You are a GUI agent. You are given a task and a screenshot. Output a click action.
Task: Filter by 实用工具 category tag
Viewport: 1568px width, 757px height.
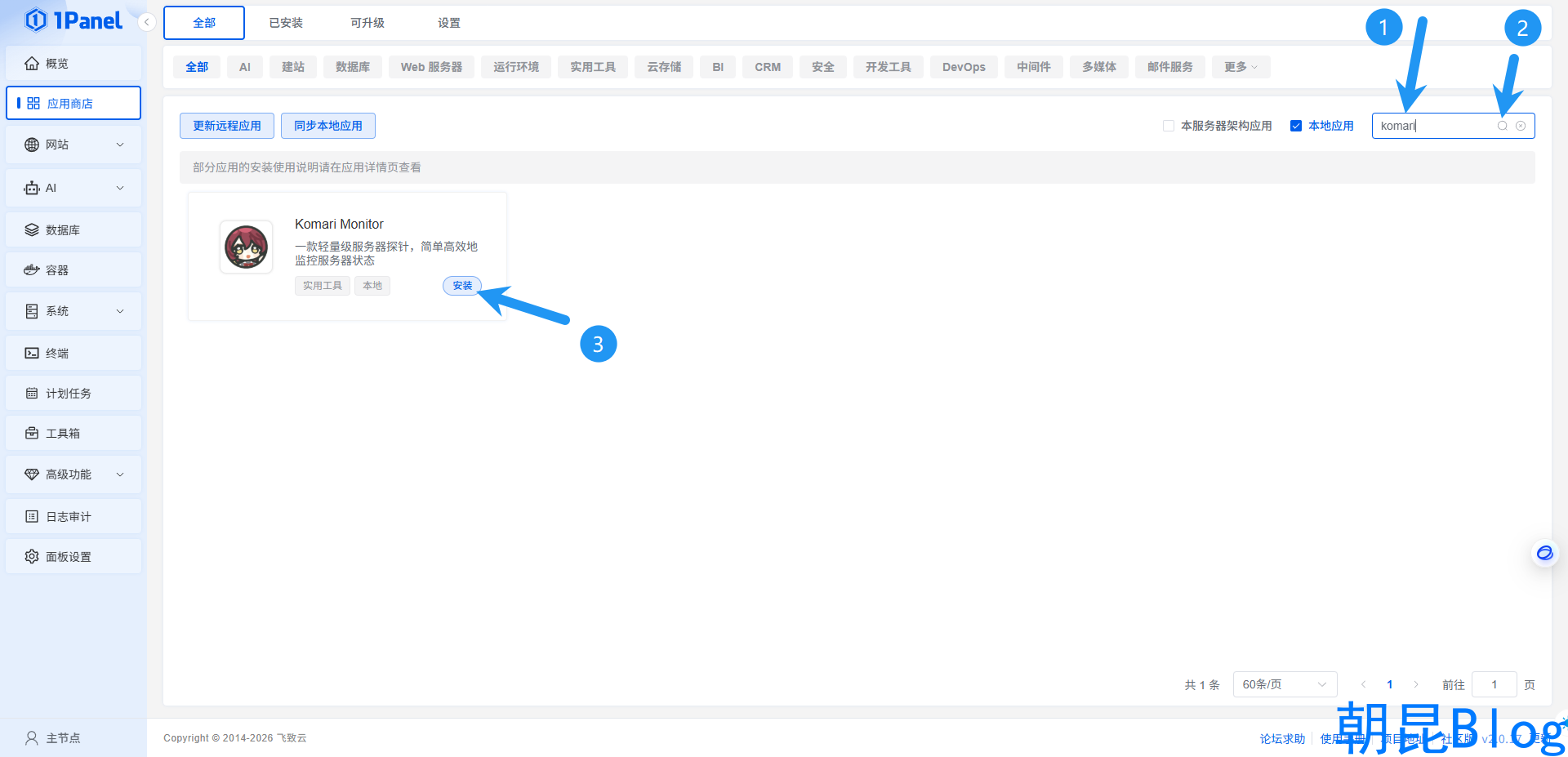tap(593, 67)
